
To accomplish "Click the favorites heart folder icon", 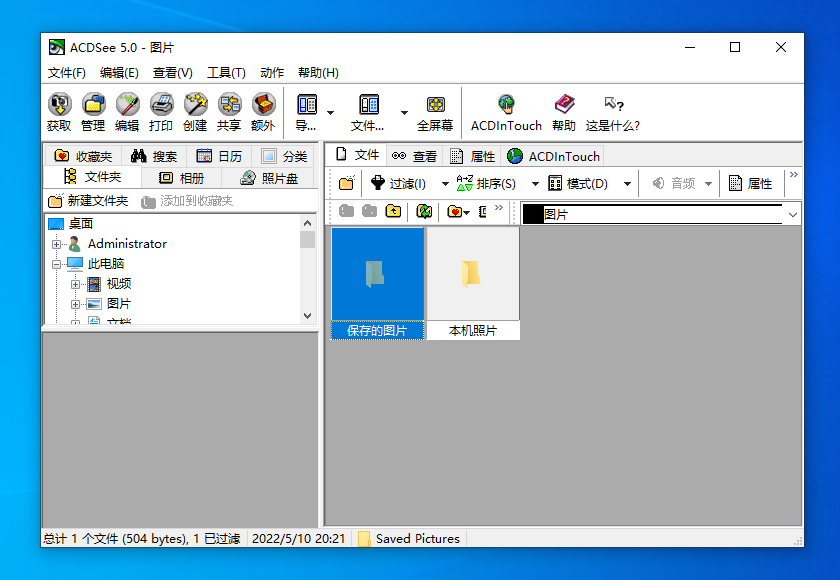I will 454,211.
